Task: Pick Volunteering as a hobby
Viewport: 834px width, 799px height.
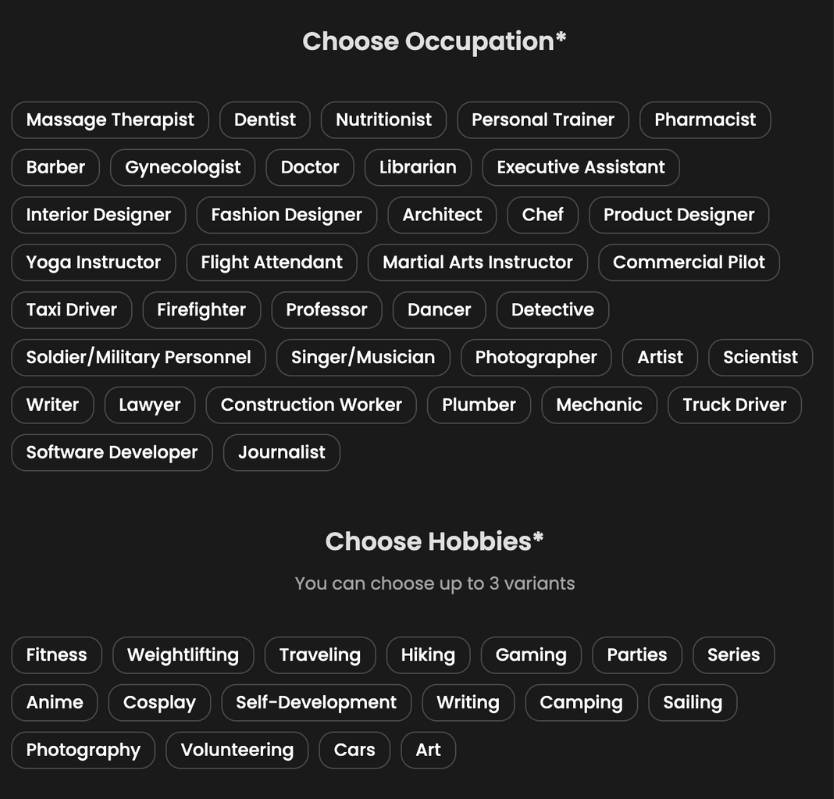Action: (236, 750)
